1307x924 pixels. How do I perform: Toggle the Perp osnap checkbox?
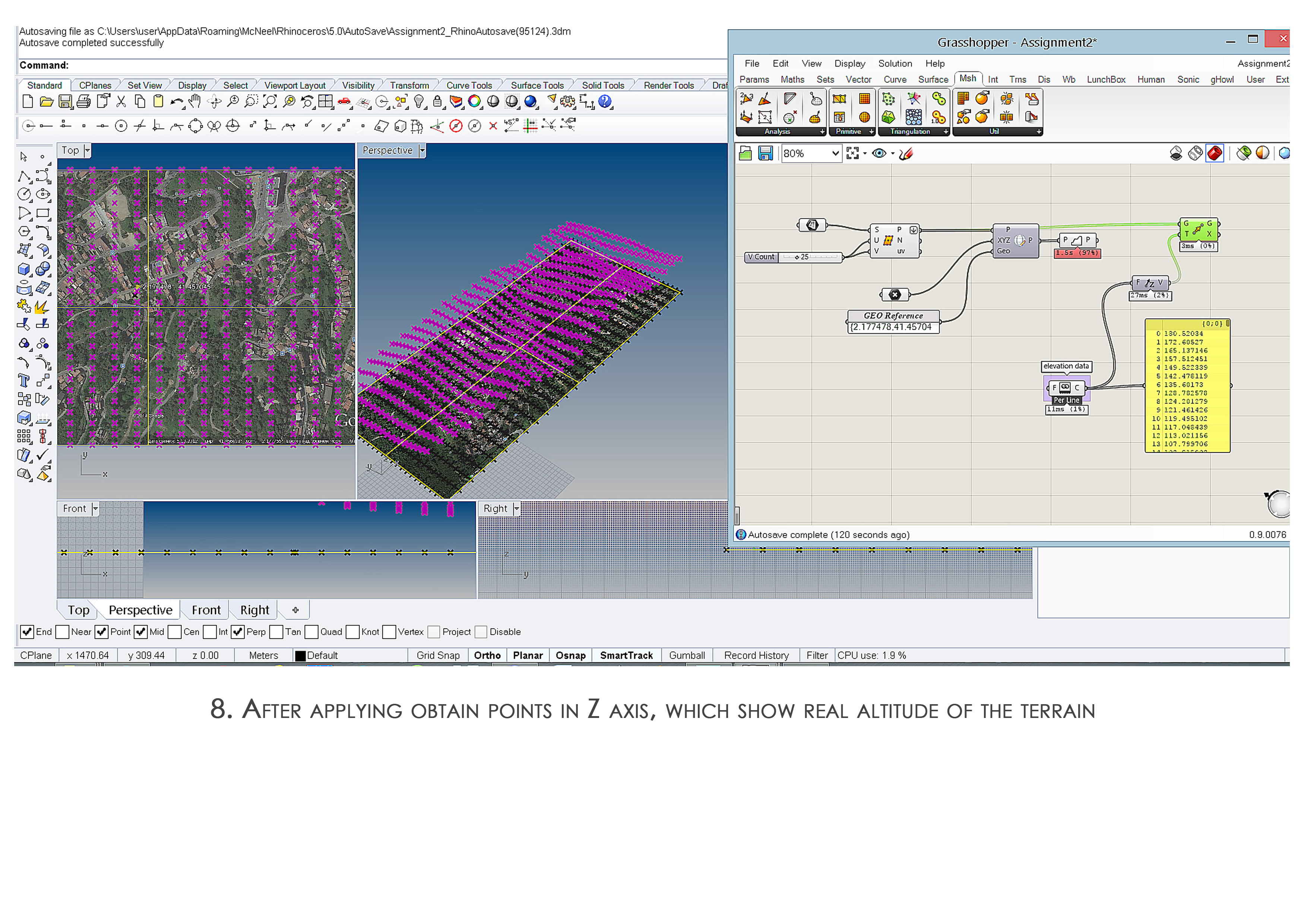coord(238,632)
